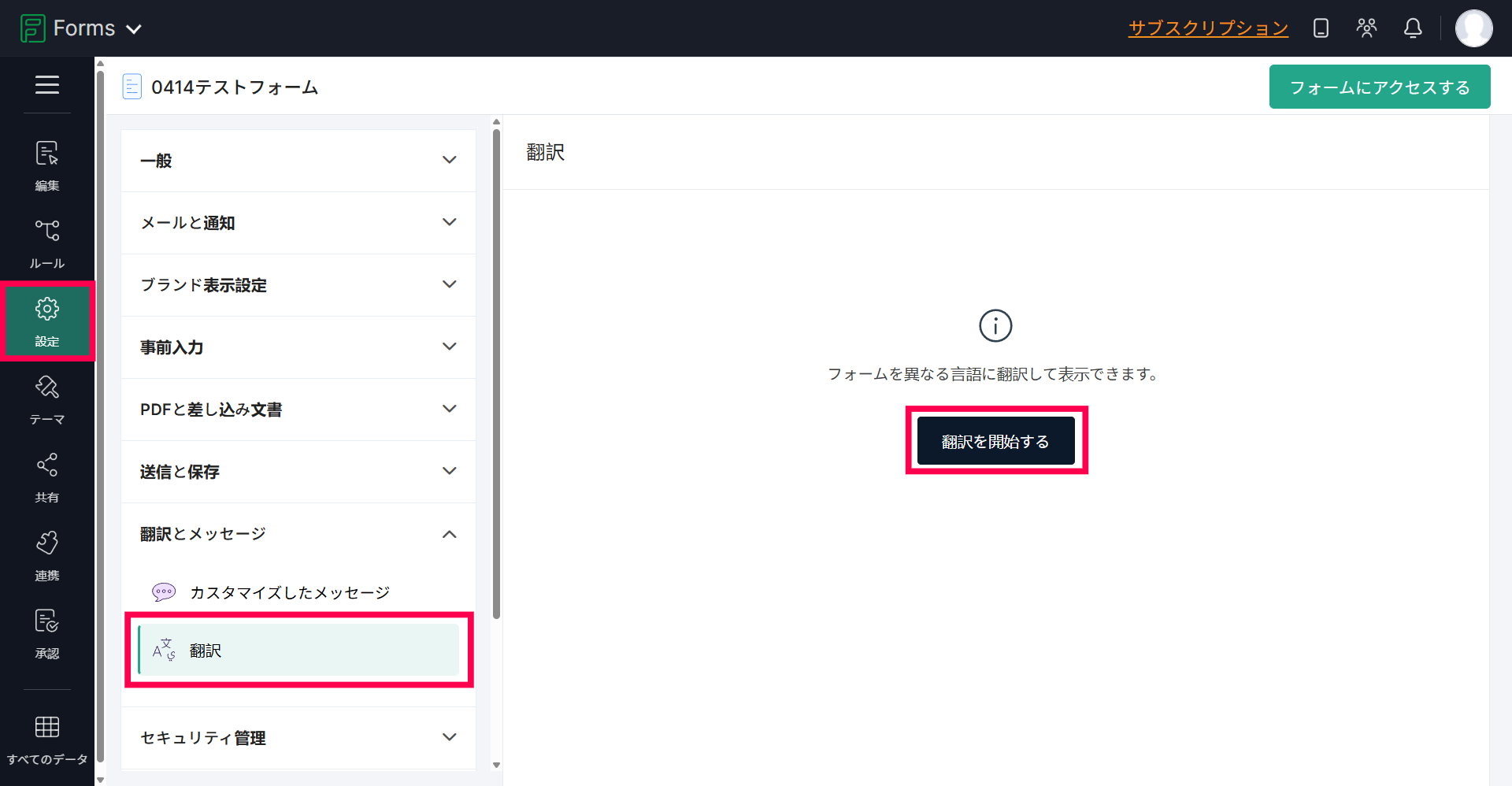Select the テーマ (Theme) sidebar icon
This screenshot has height=786, width=1512.
(x=46, y=399)
